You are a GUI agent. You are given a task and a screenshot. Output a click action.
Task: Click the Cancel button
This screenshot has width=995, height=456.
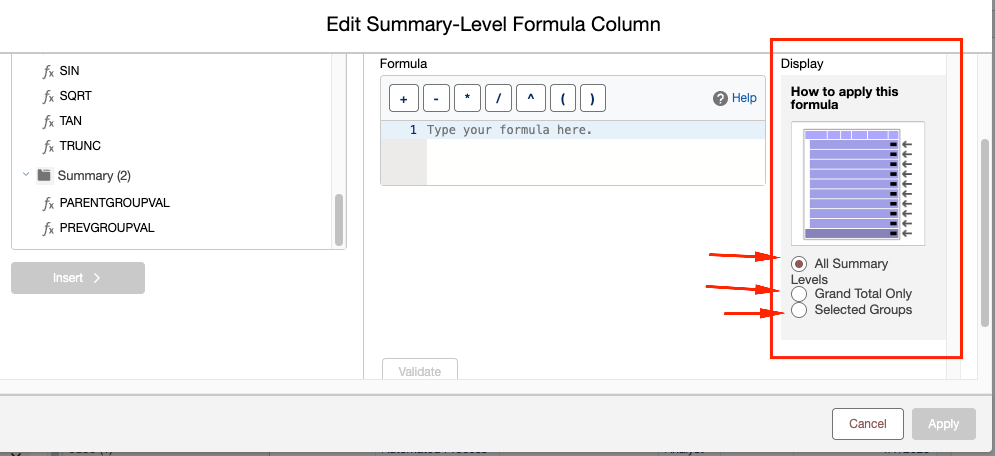click(867, 424)
